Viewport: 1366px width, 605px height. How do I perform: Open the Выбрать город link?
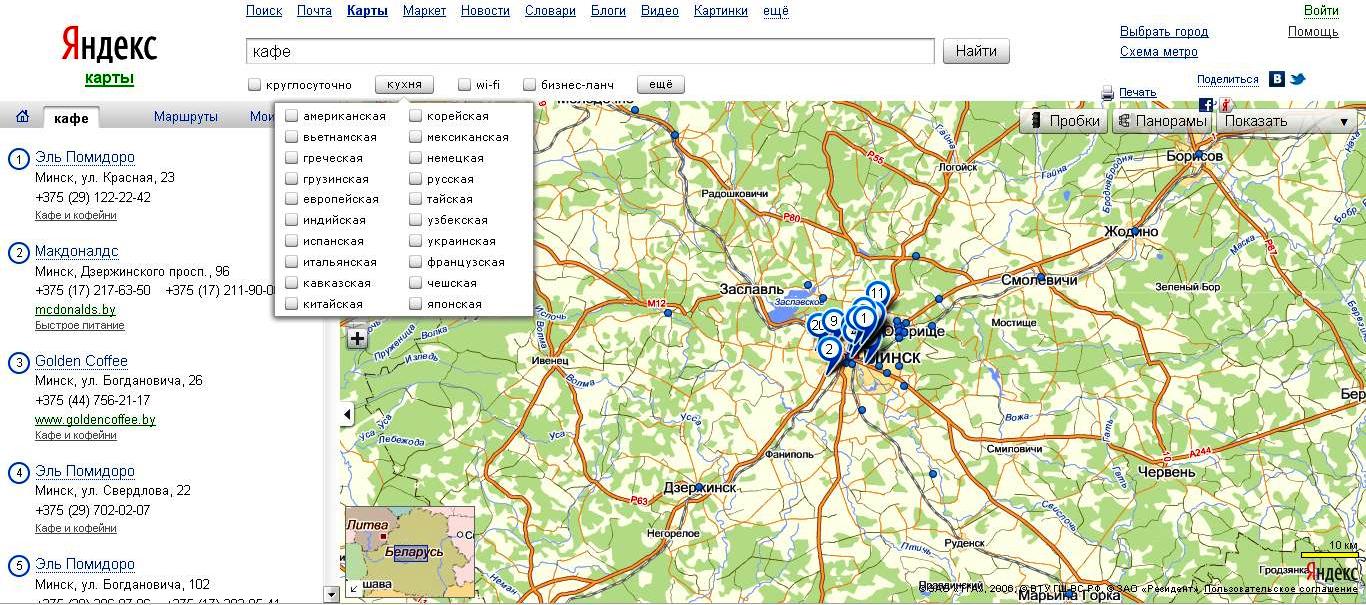pyautogui.click(x=1164, y=32)
